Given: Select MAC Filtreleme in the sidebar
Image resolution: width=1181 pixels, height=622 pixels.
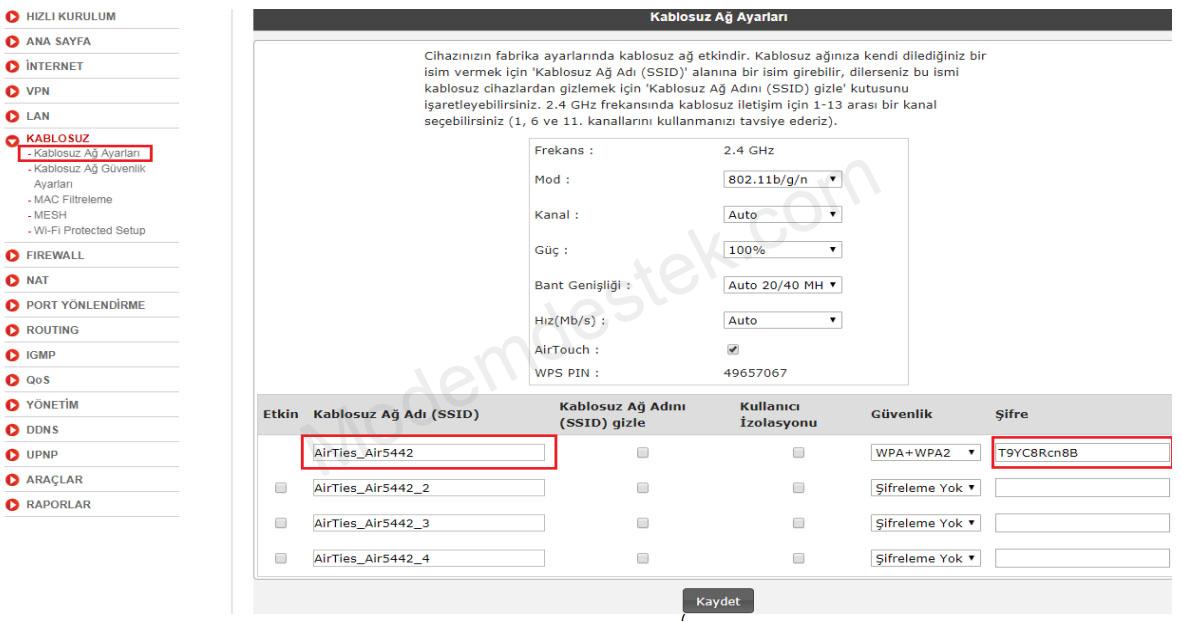Looking at the screenshot, I should click(x=73, y=200).
